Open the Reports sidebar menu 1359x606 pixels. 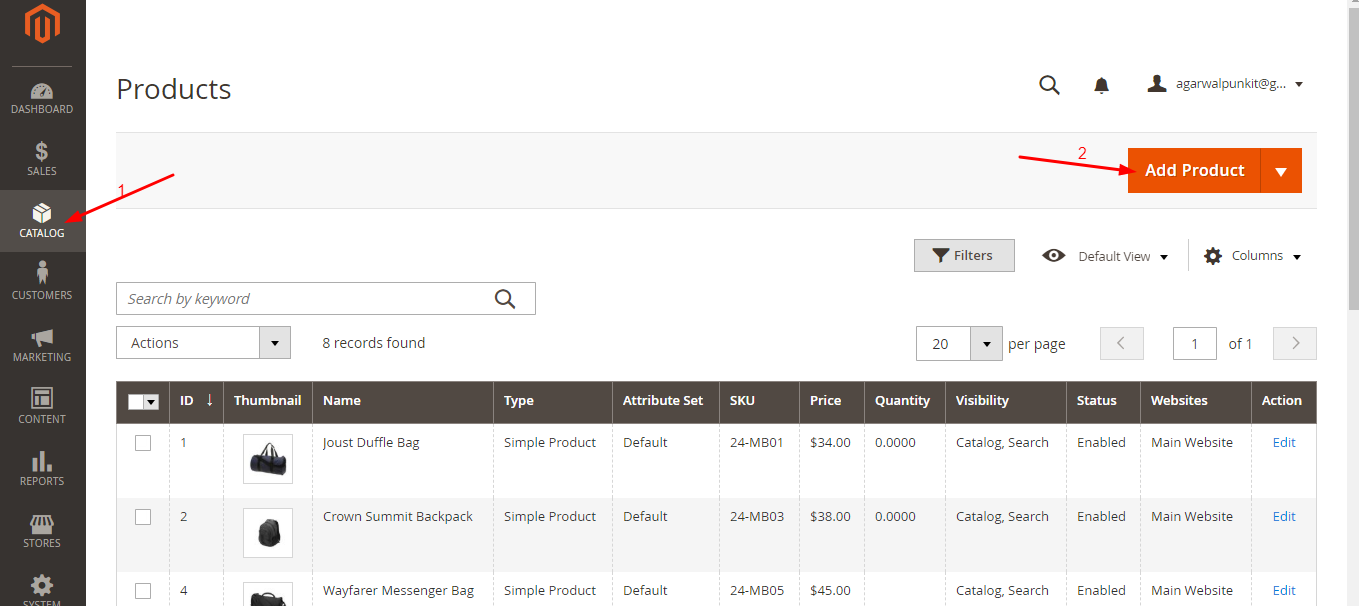point(42,469)
